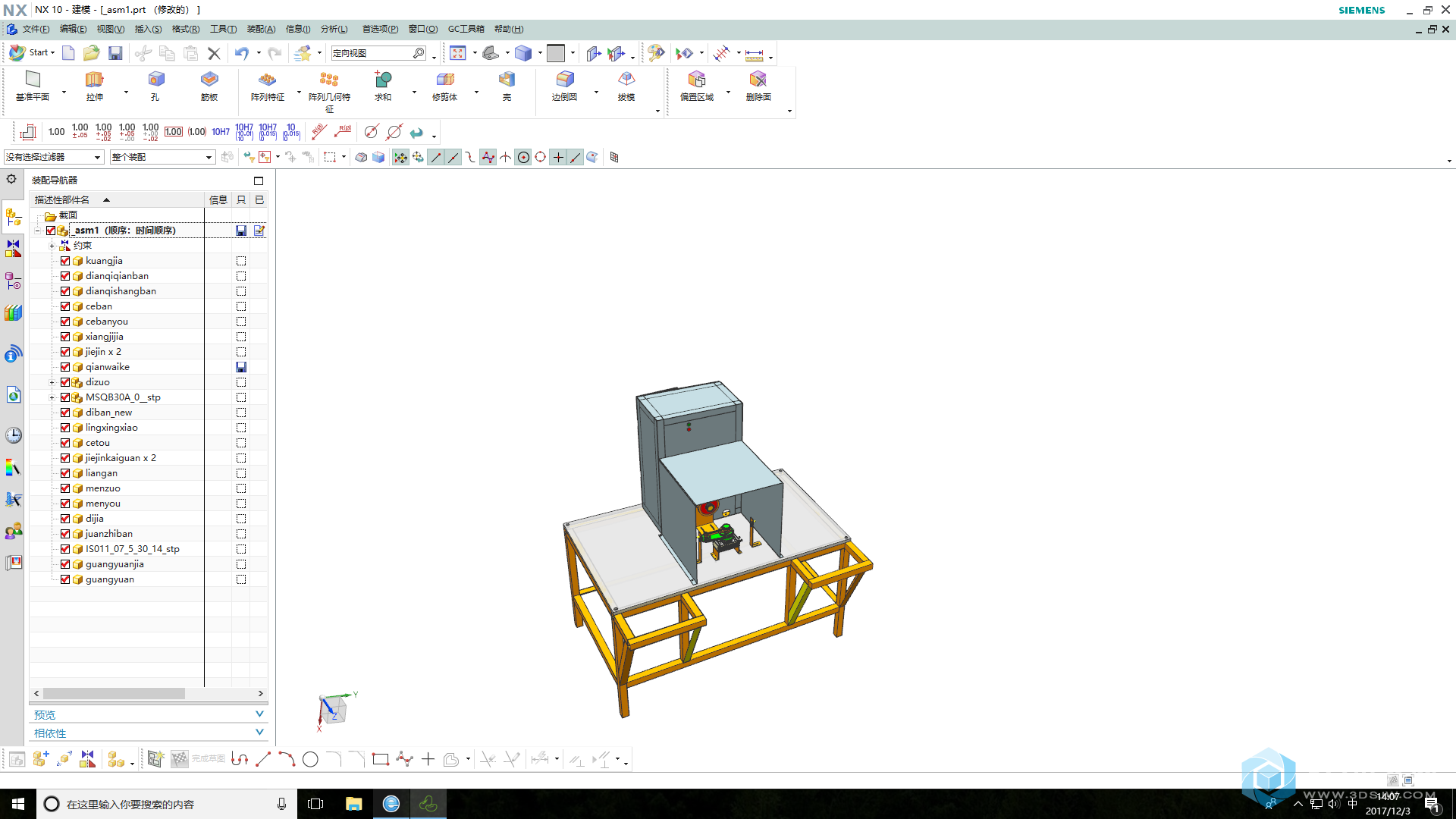This screenshot has height=819, width=1456.
Task: Uncheck the xiangjijia component checkbox
Action: pyautogui.click(x=65, y=337)
